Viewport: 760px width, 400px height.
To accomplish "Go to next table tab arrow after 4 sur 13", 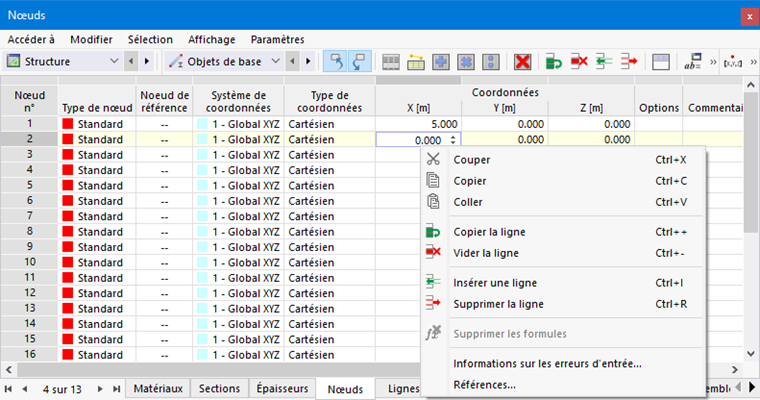I will pyautogui.click(x=99, y=389).
